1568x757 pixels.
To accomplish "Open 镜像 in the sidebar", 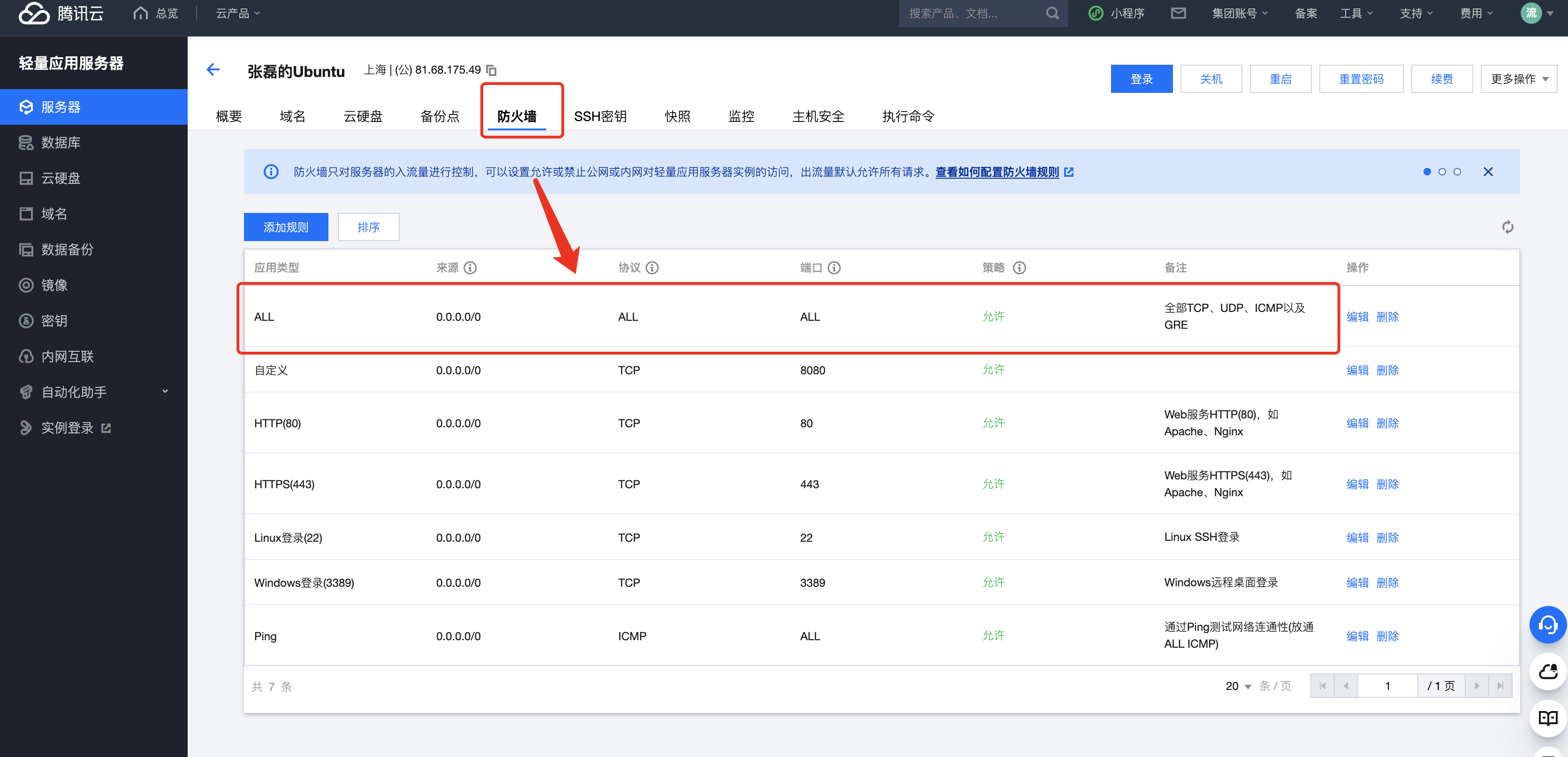I will (94, 285).
